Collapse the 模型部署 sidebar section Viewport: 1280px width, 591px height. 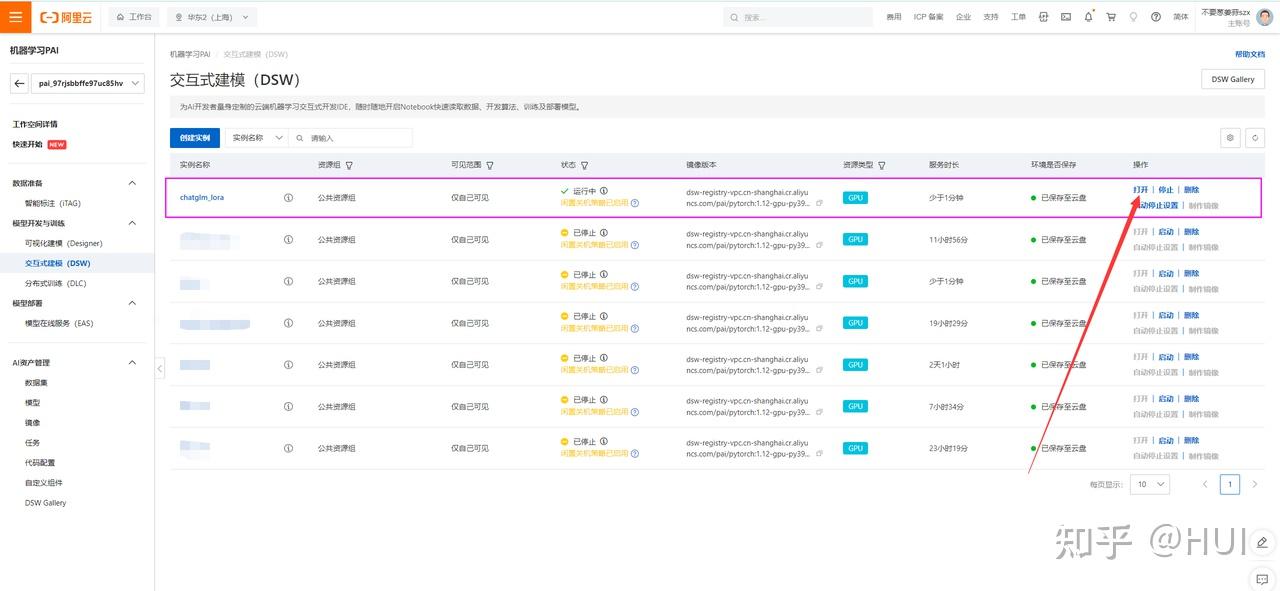[x=132, y=303]
